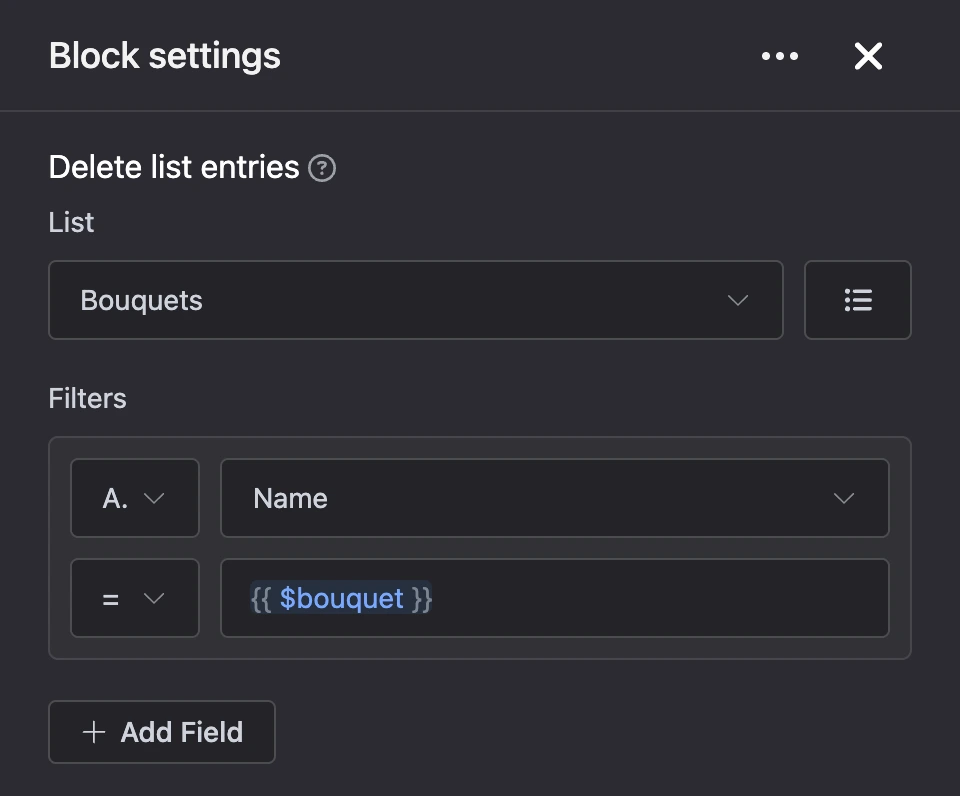
Task: Open the A. field type dropdown
Action: (x=135, y=498)
